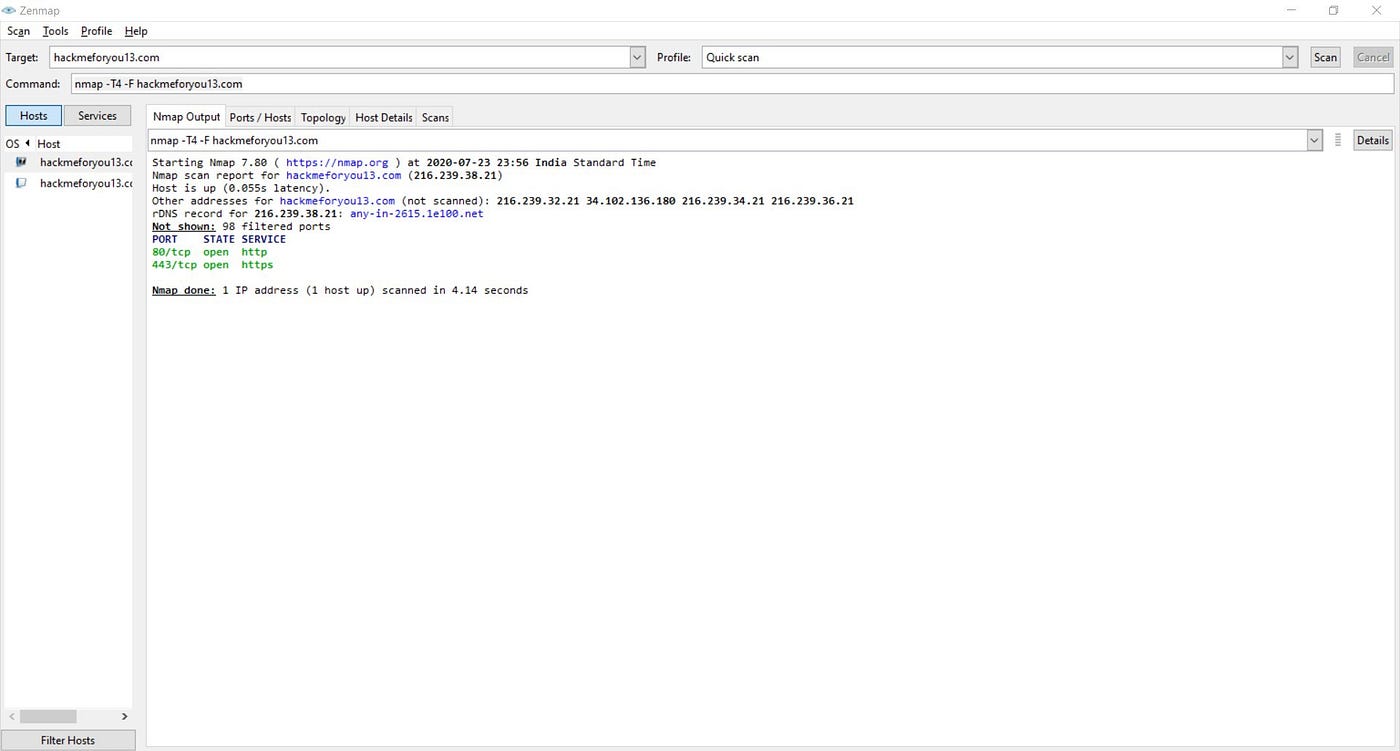Open the Scans tab
This screenshot has height=751, width=1400.
pyautogui.click(x=435, y=117)
